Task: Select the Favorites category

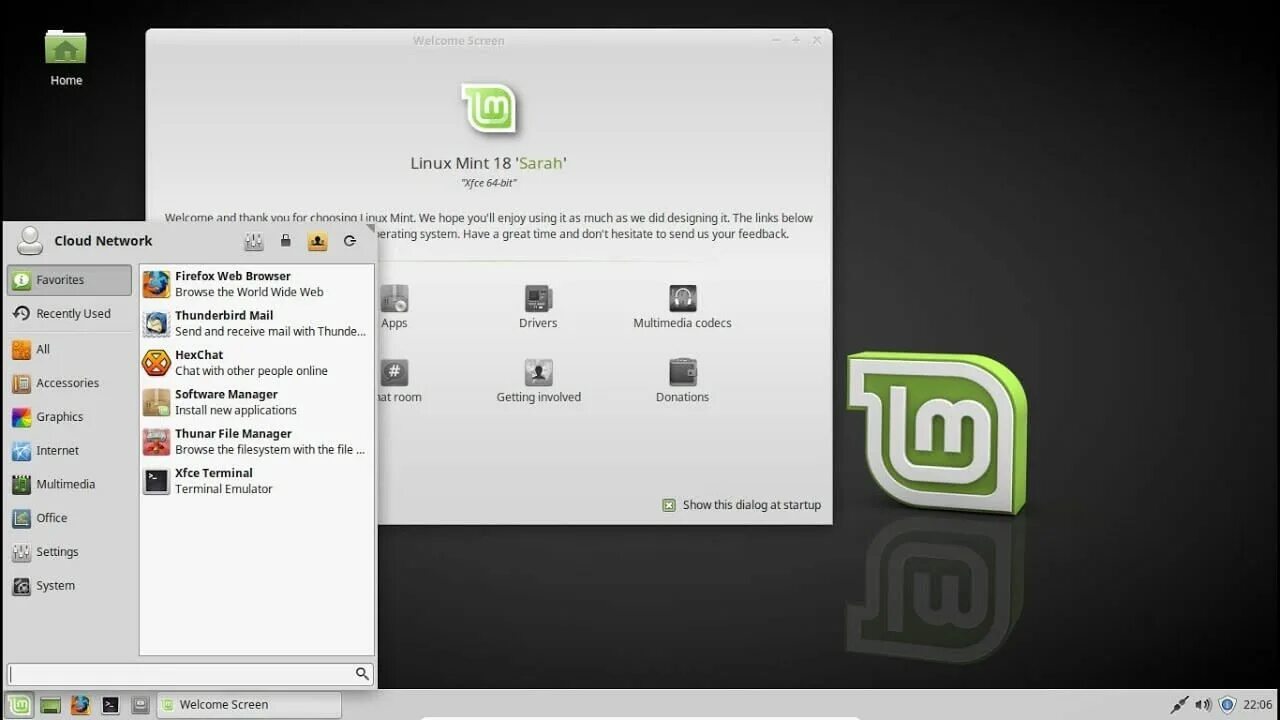Action: 69,280
